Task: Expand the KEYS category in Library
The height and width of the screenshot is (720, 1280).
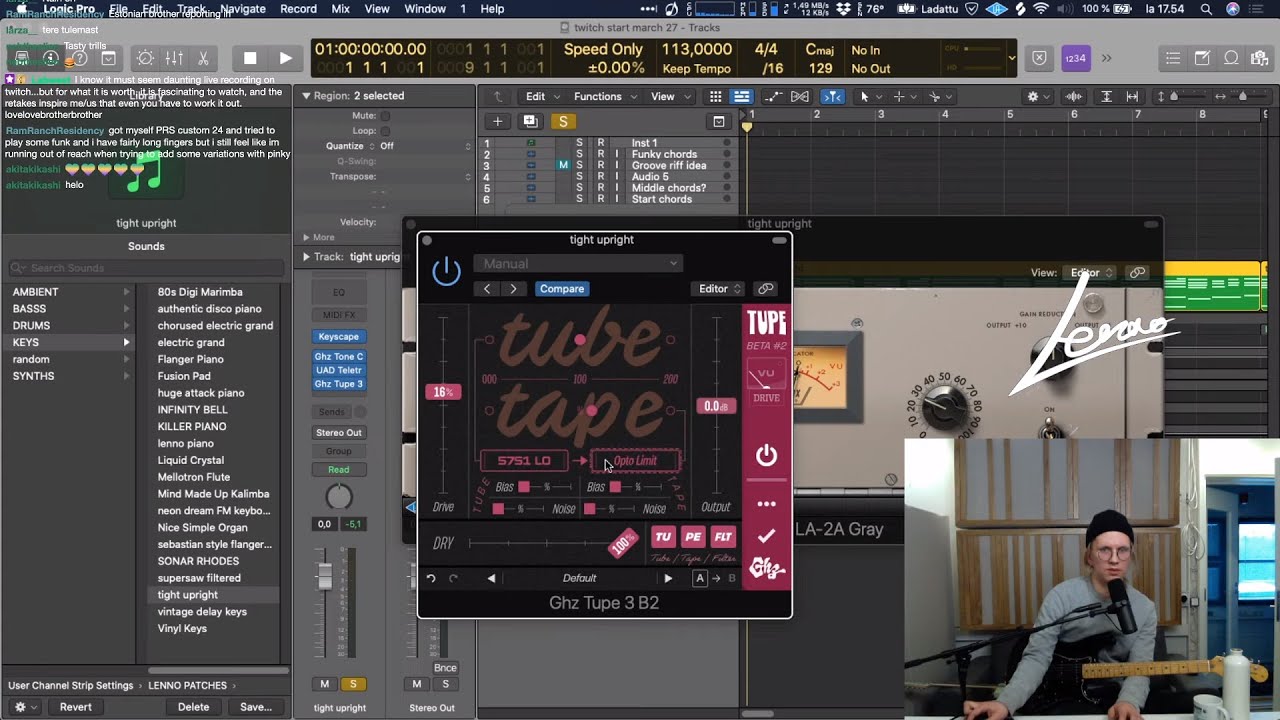Action: coord(126,343)
